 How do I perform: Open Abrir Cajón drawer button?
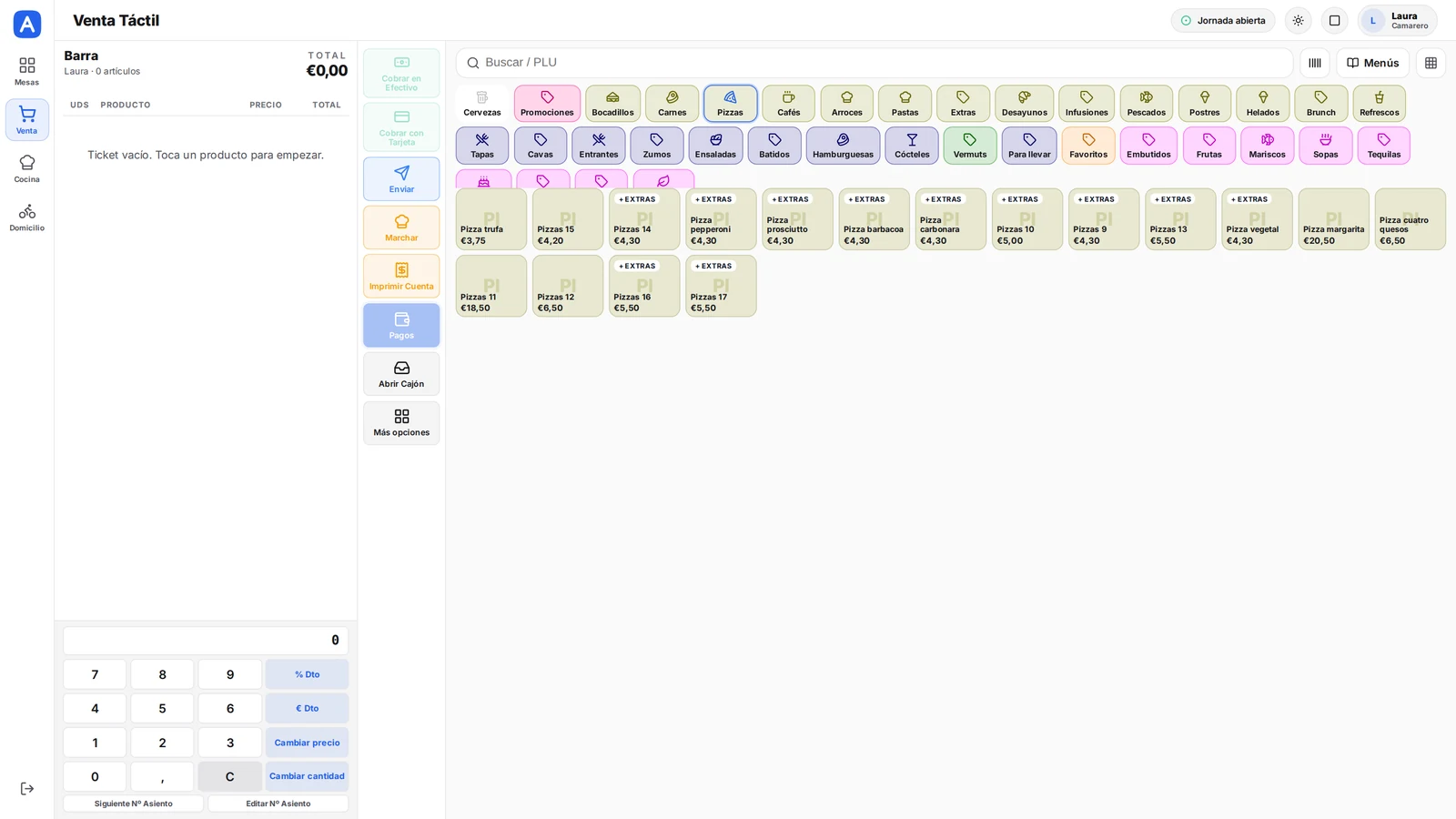401,374
